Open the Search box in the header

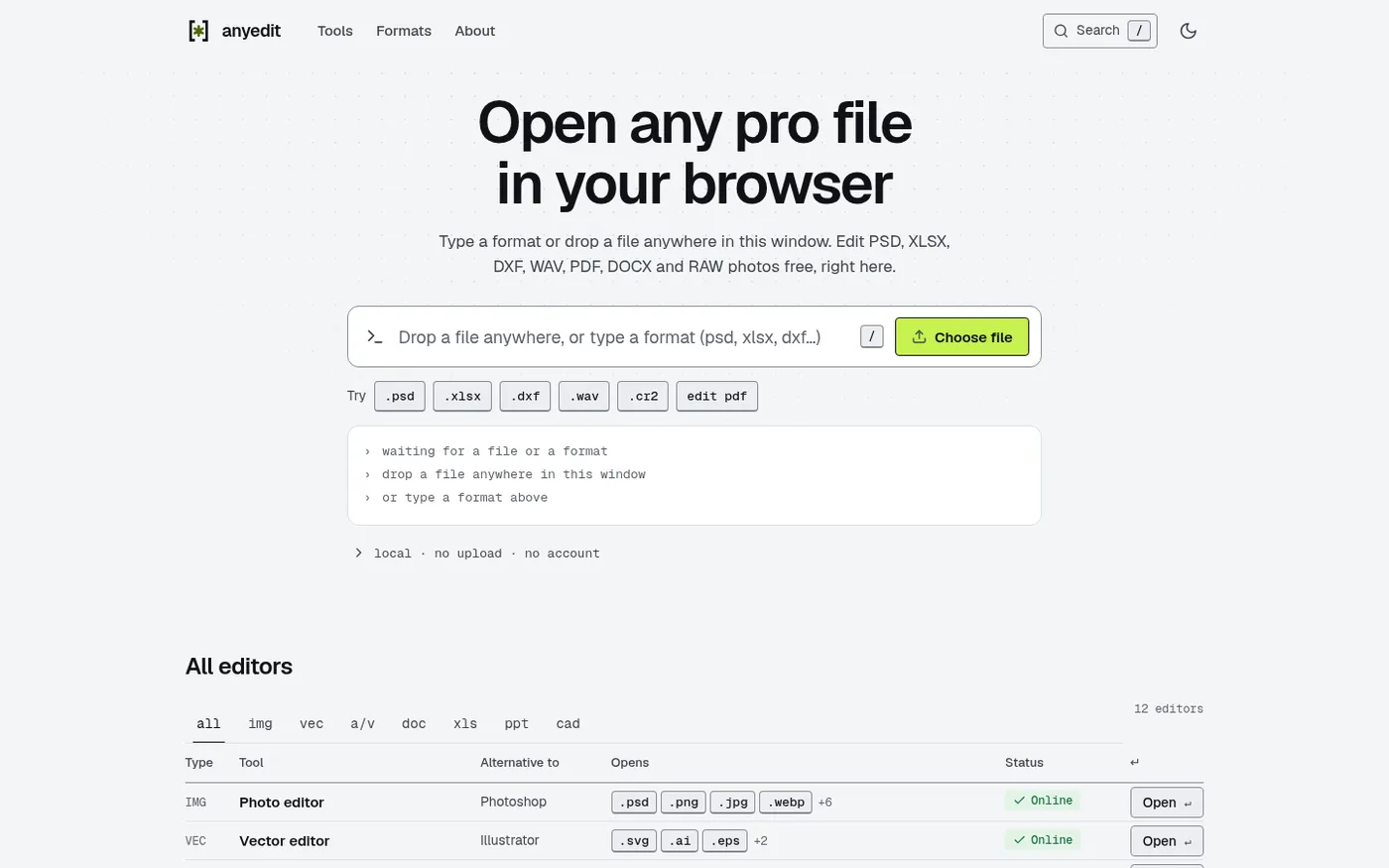pos(1099,31)
